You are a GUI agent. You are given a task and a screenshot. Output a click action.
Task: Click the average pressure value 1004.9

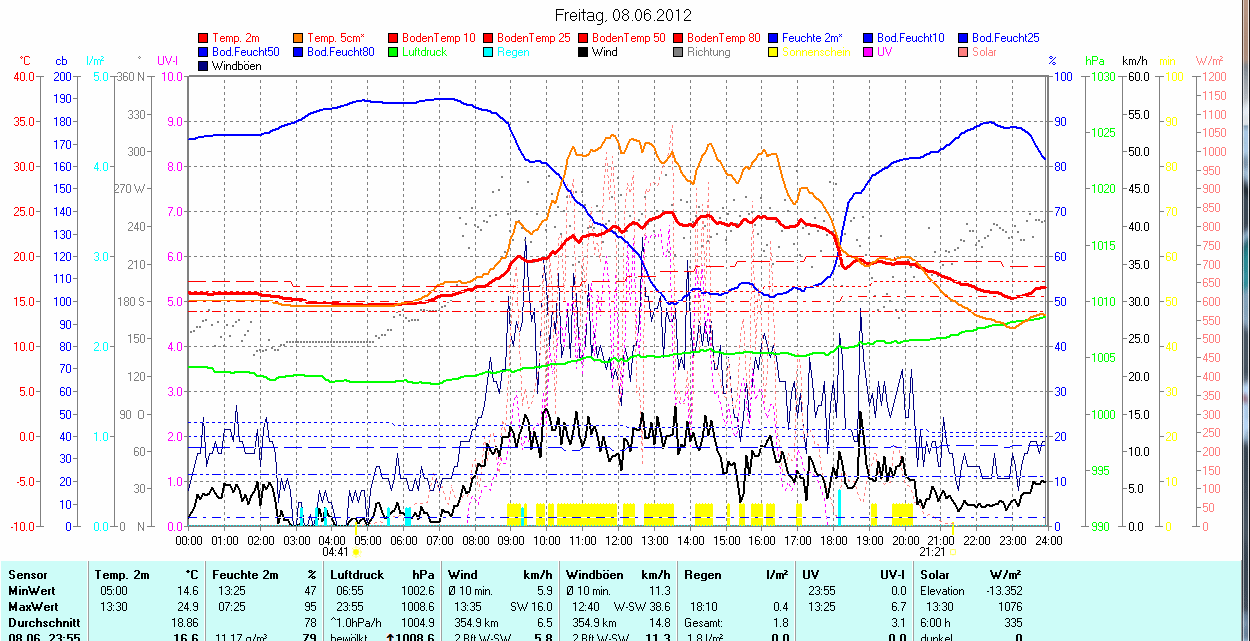coord(419,621)
